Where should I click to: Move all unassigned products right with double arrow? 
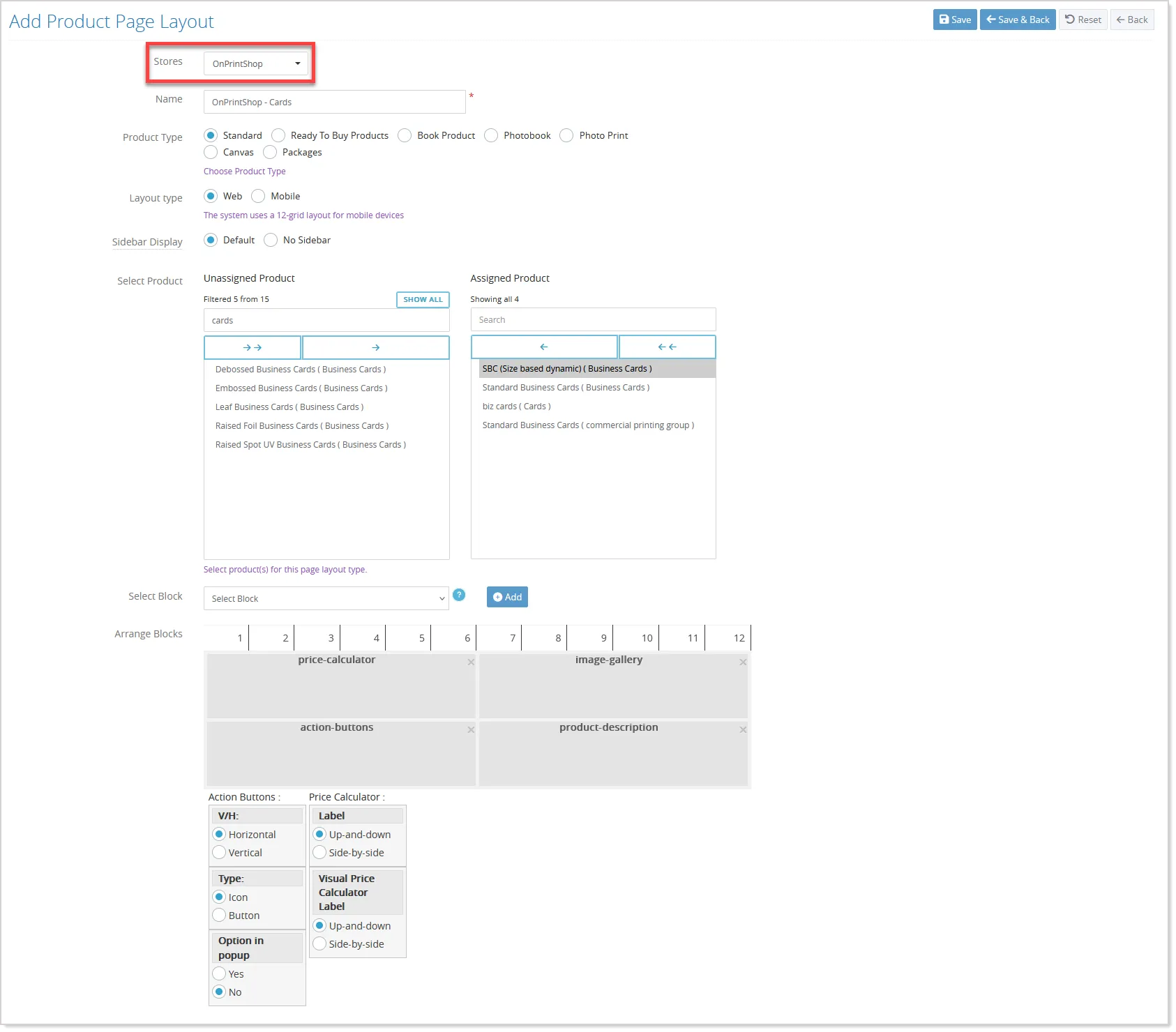pyautogui.click(x=252, y=347)
